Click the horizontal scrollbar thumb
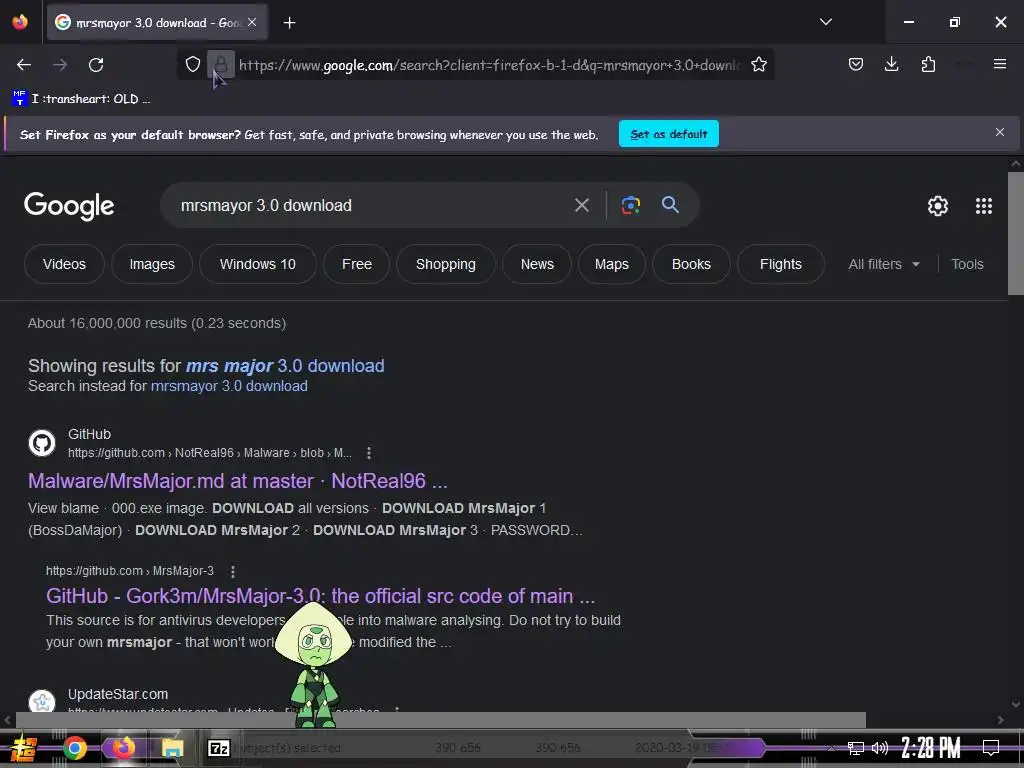 pos(441,720)
